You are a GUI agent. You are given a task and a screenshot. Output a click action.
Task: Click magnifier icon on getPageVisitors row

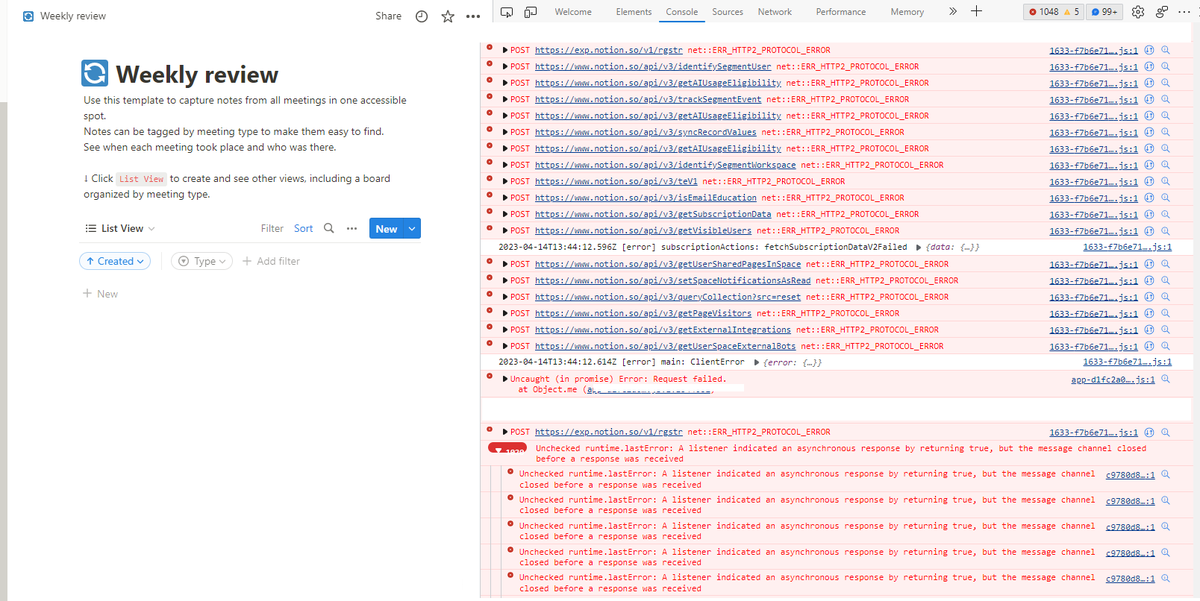coord(1165,313)
